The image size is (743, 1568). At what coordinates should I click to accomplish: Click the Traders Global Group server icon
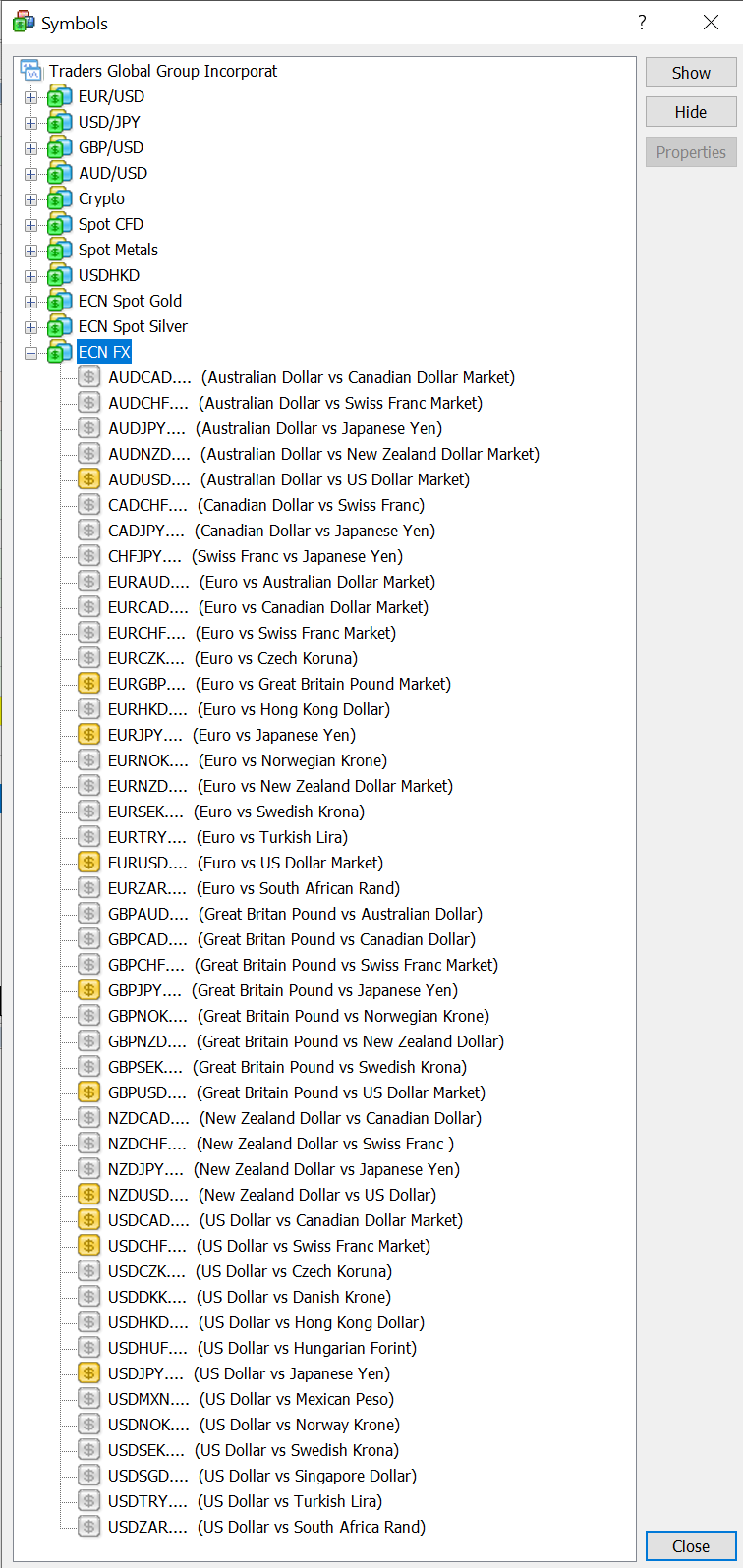[31, 71]
